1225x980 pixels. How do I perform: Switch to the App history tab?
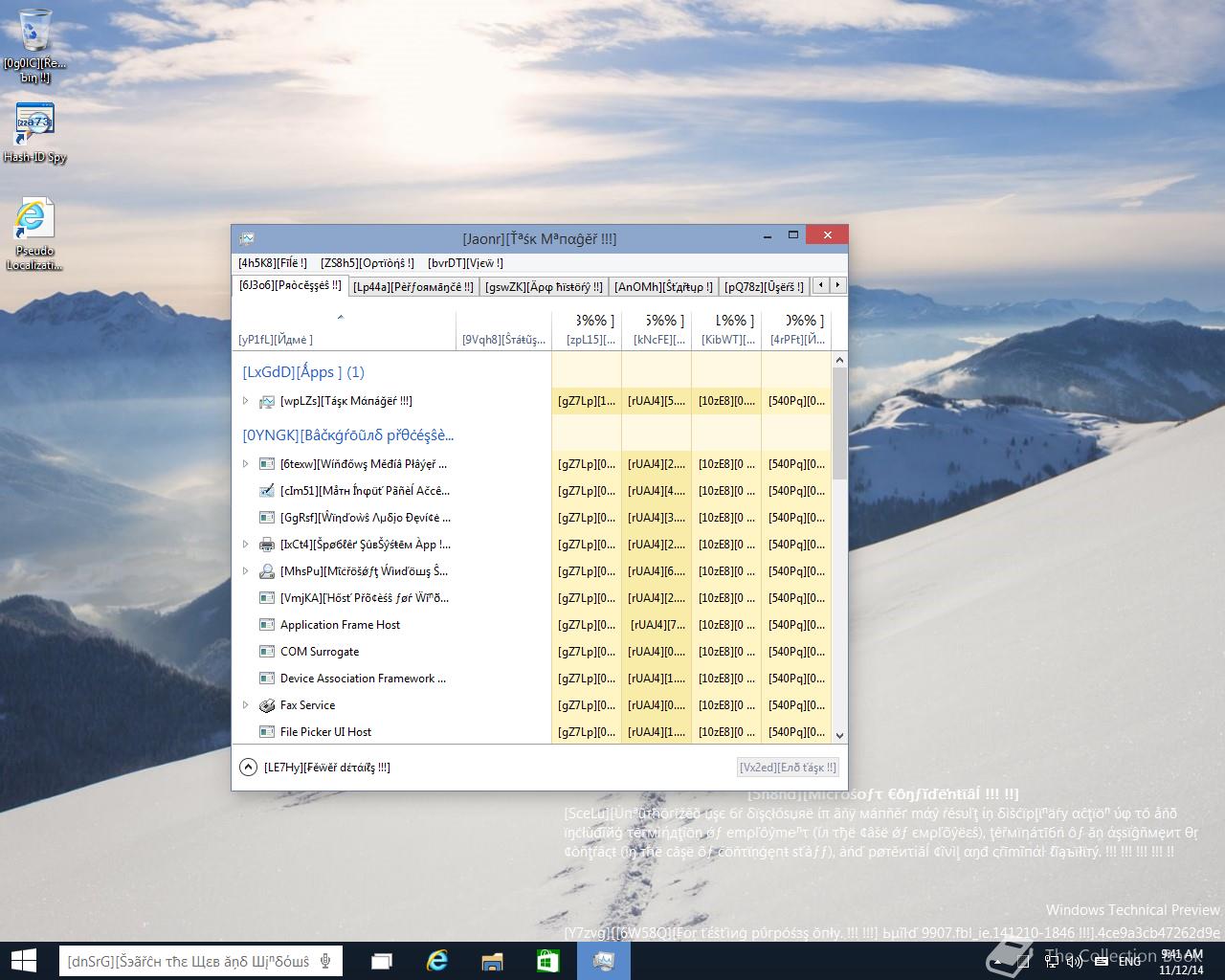click(x=544, y=286)
